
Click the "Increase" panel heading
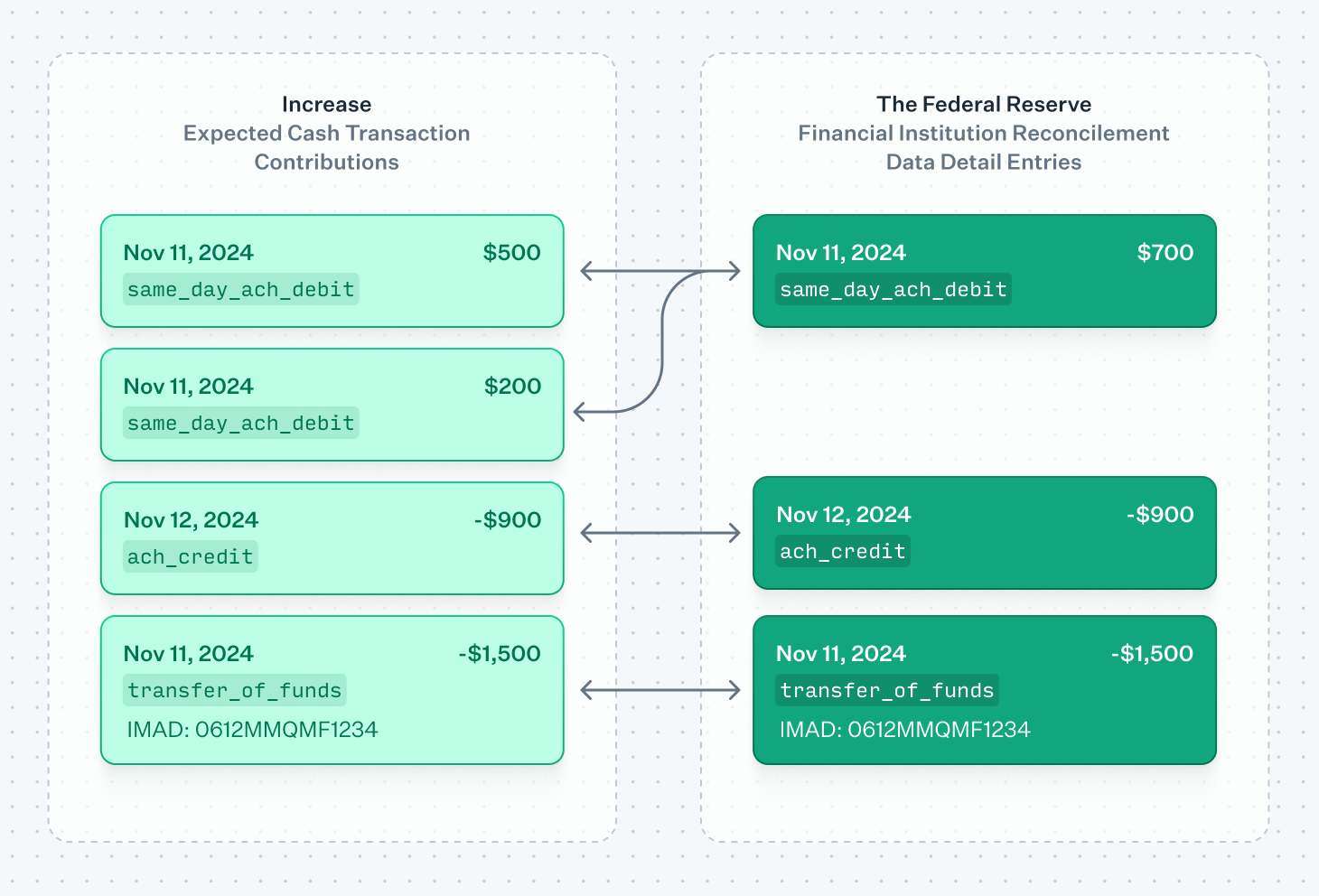click(x=326, y=104)
